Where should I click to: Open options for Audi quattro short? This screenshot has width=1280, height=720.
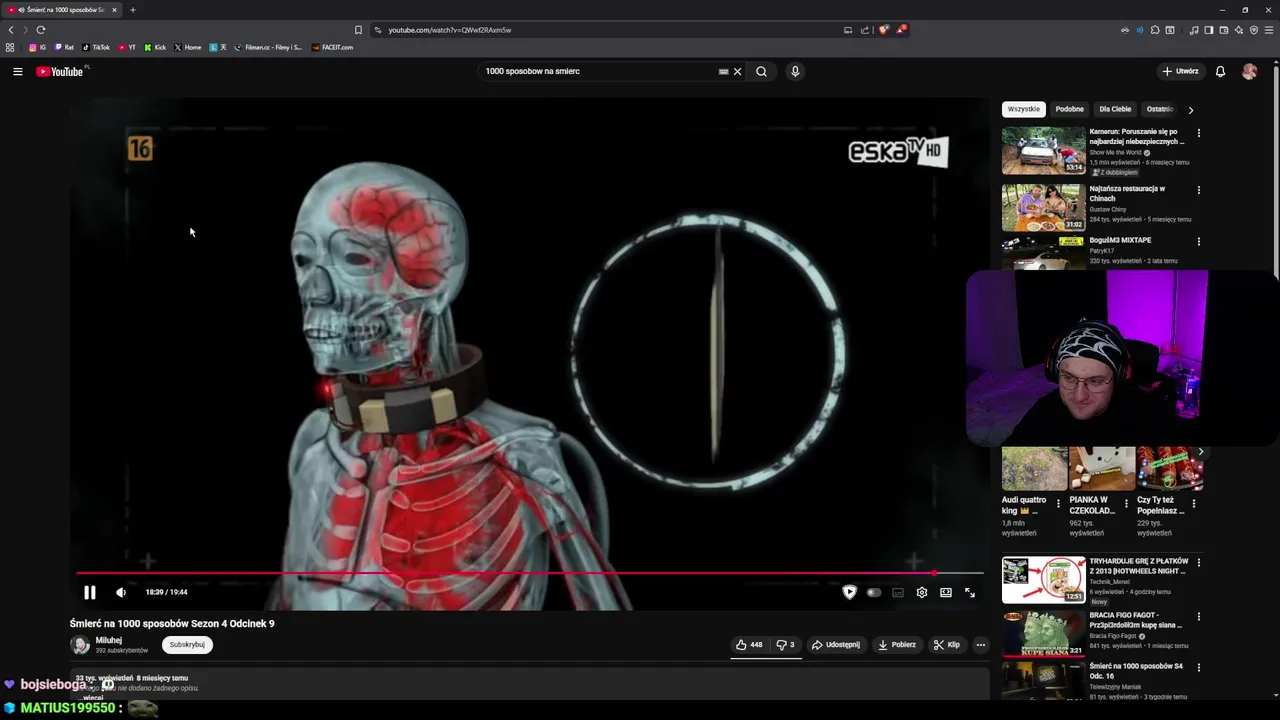click(x=1058, y=504)
